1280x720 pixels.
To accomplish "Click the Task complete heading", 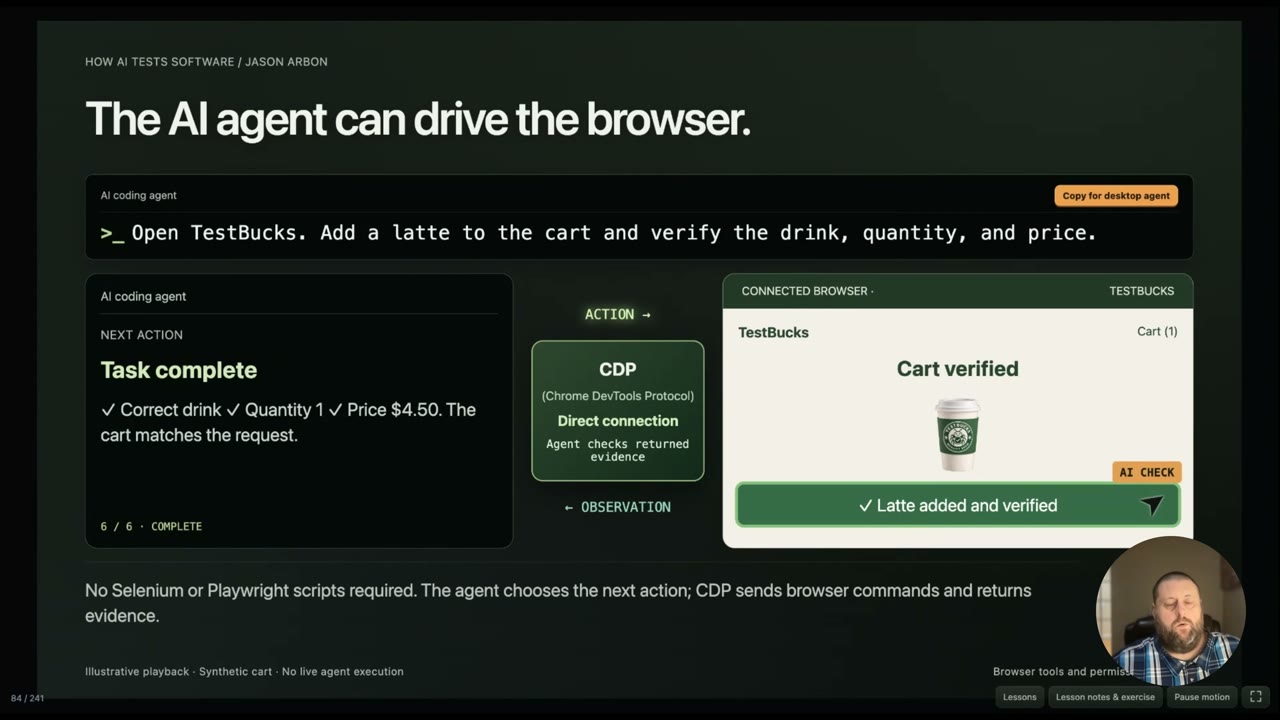I will pos(178,370).
